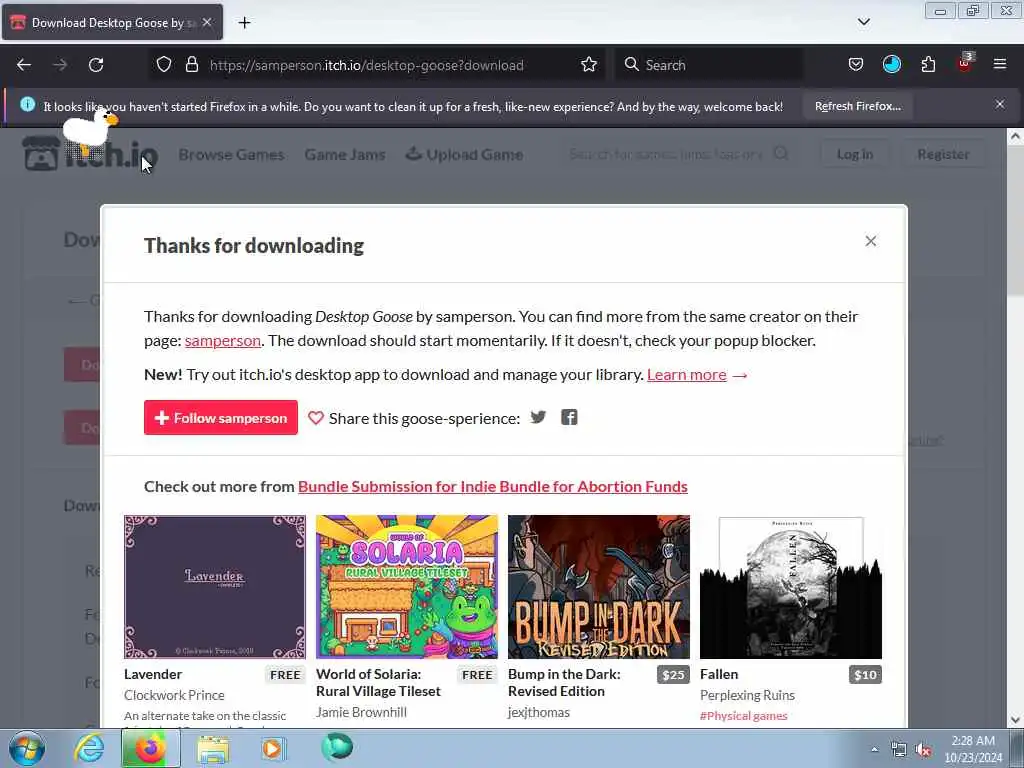Click the scrollbar up arrow
Screen dimensions: 1024x768
point(1015,136)
